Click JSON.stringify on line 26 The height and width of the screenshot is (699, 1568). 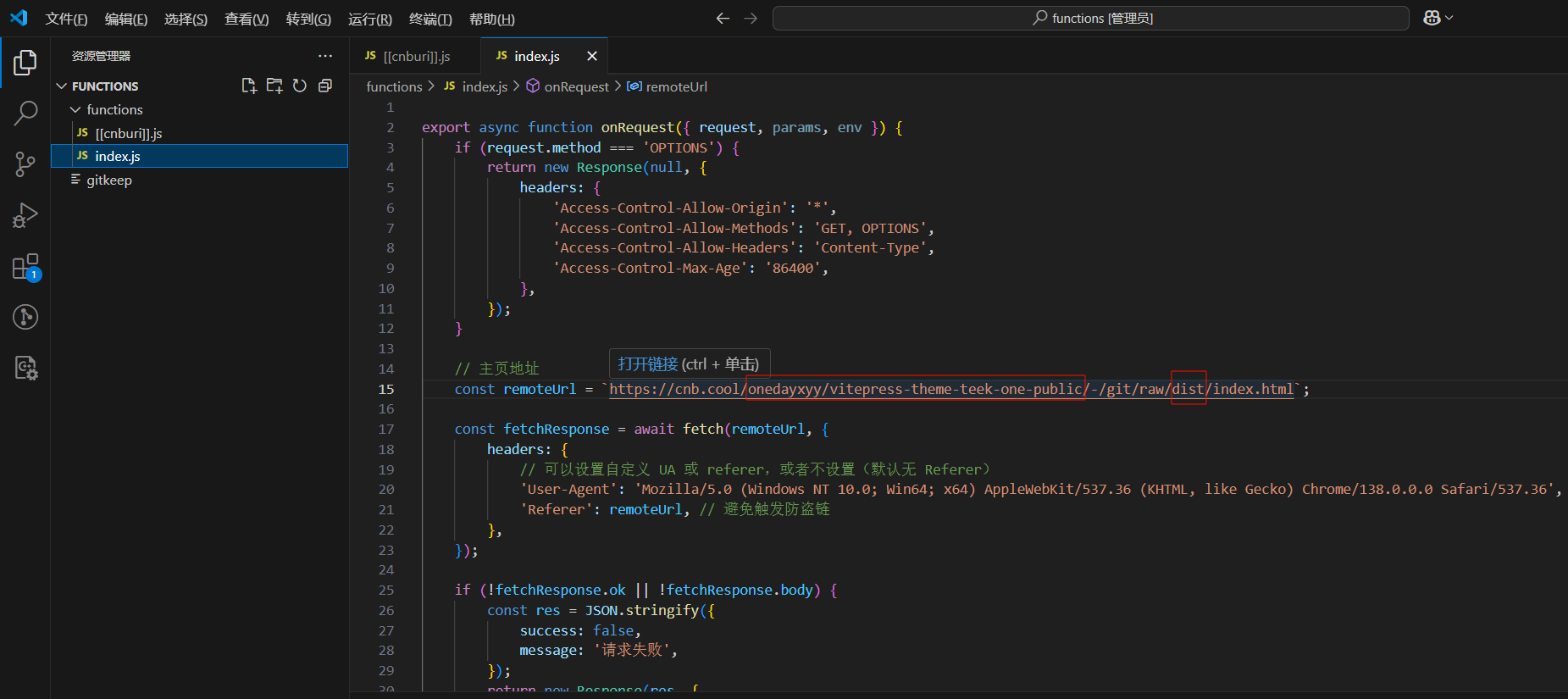pos(642,610)
